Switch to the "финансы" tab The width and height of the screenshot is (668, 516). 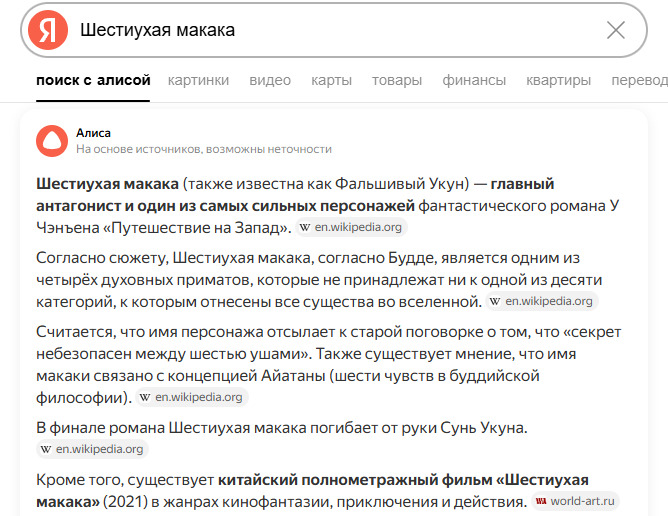pos(474,80)
